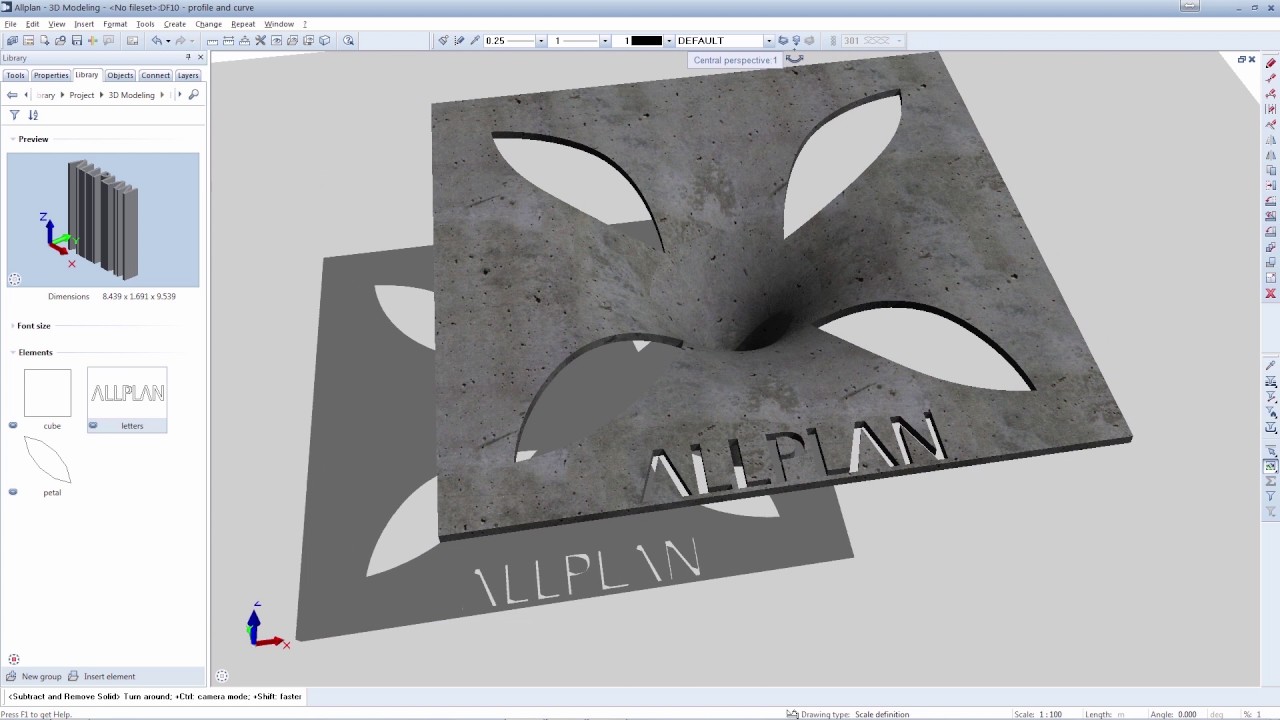Image resolution: width=1280 pixels, height=720 pixels.
Task: Open the DEFAULT layer dropdown
Action: tap(768, 41)
